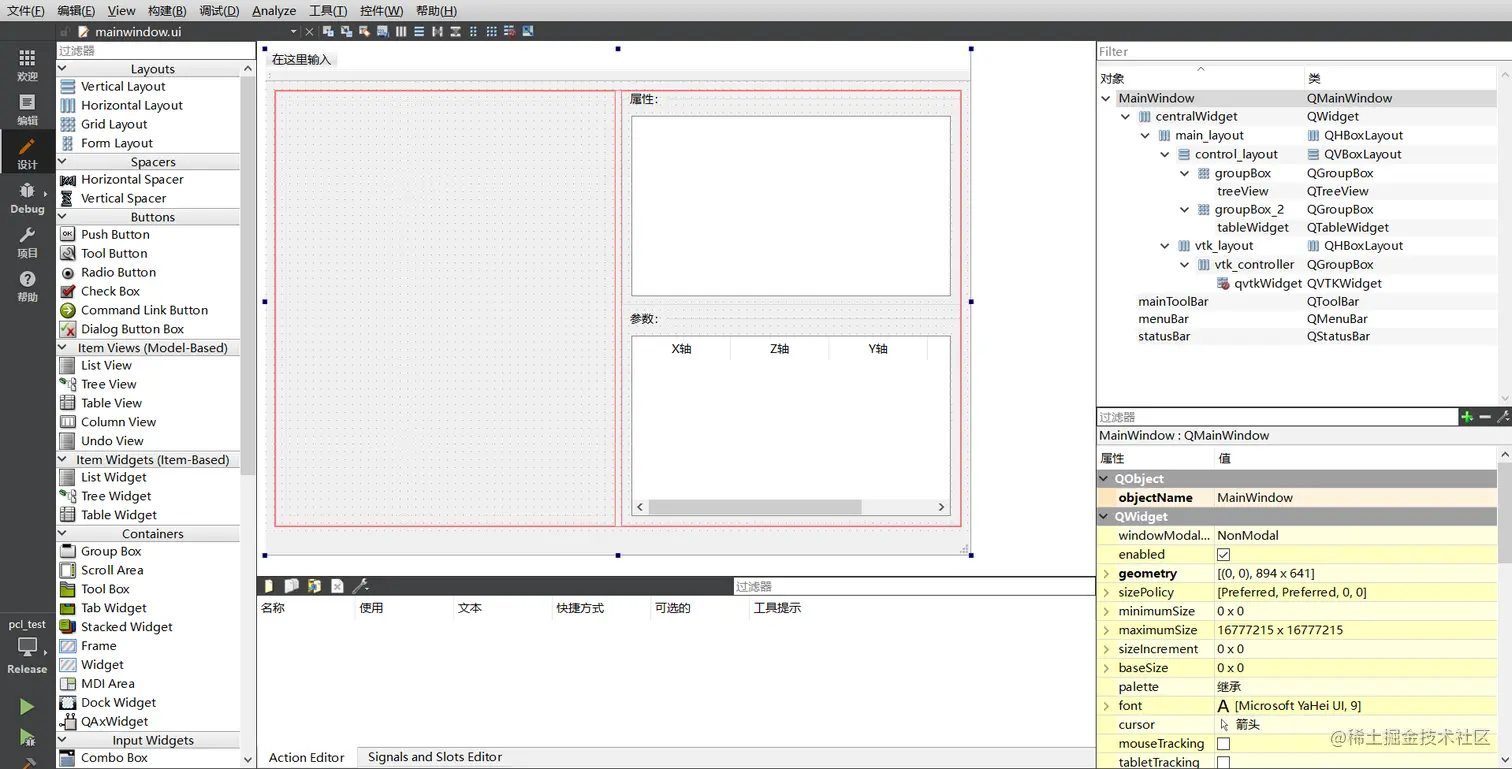Click Delete action icon in Action Editor

337,586
